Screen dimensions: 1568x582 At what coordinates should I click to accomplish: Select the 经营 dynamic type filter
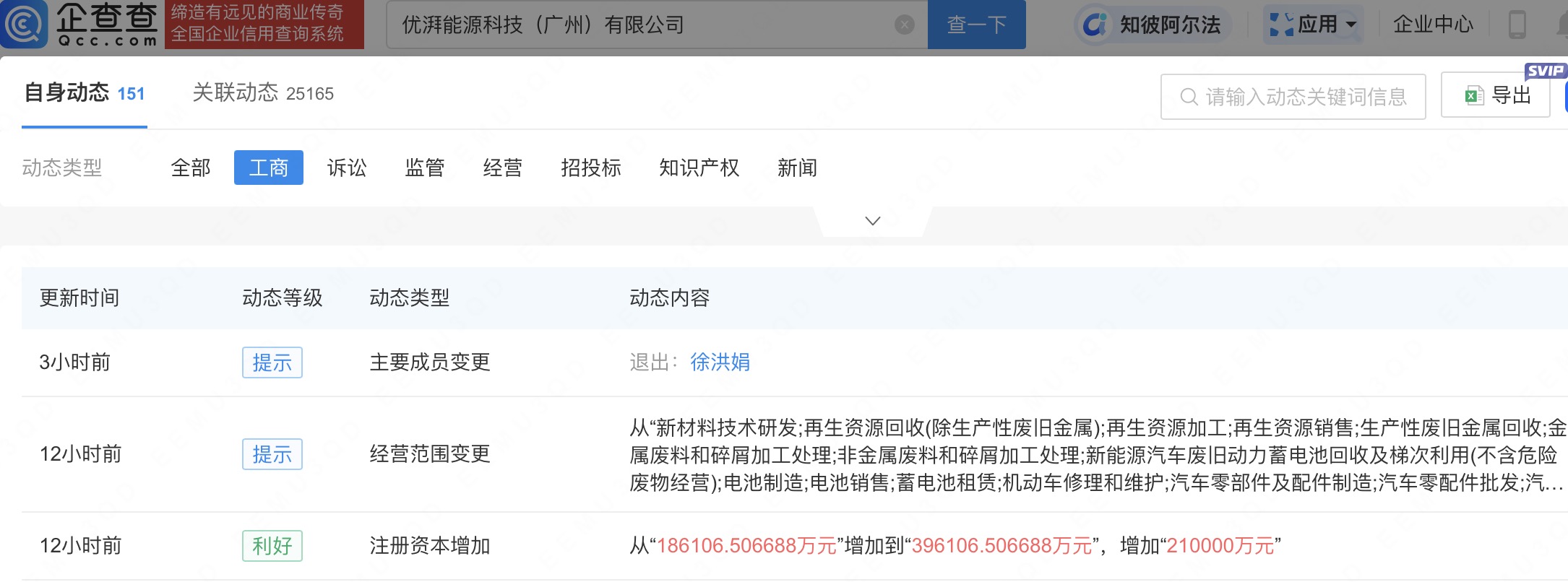(x=503, y=168)
